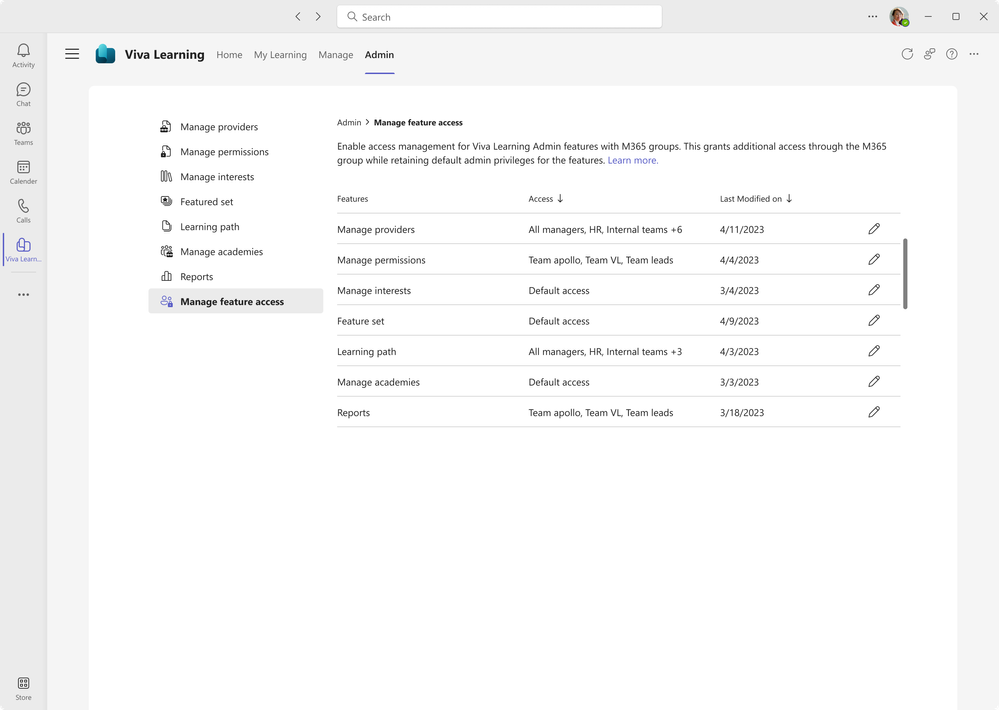
Task: Sort the table by Access column
Action: 546,199
